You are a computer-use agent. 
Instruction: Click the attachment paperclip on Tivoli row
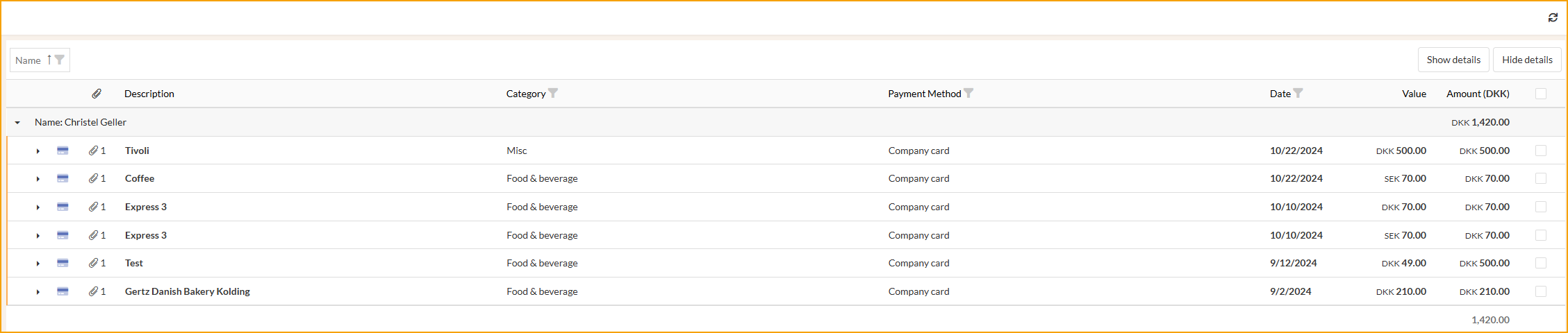[x=93, y=151]
